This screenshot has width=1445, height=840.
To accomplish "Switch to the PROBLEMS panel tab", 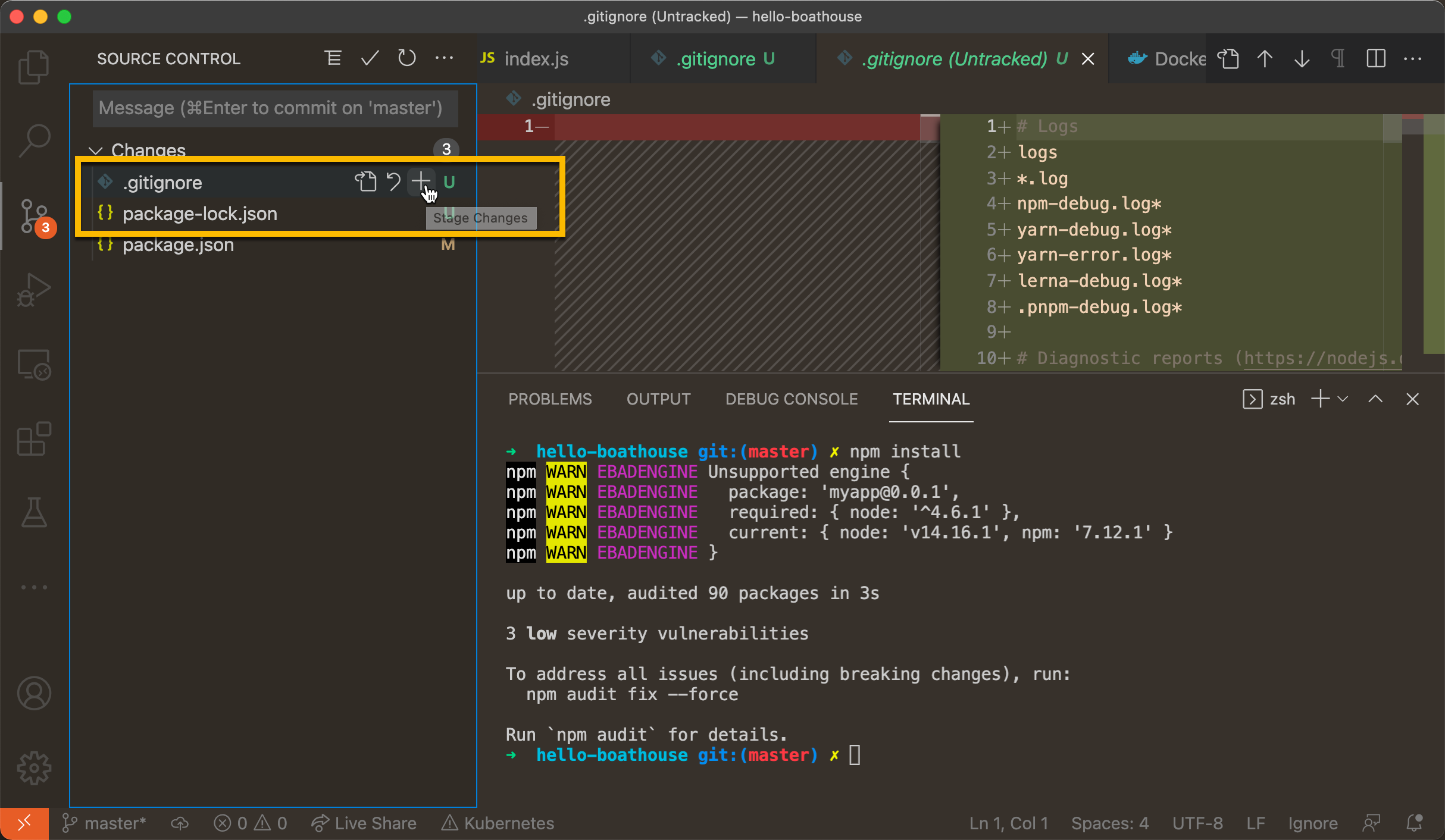I will pyautogui.click(x=549, y=399).
